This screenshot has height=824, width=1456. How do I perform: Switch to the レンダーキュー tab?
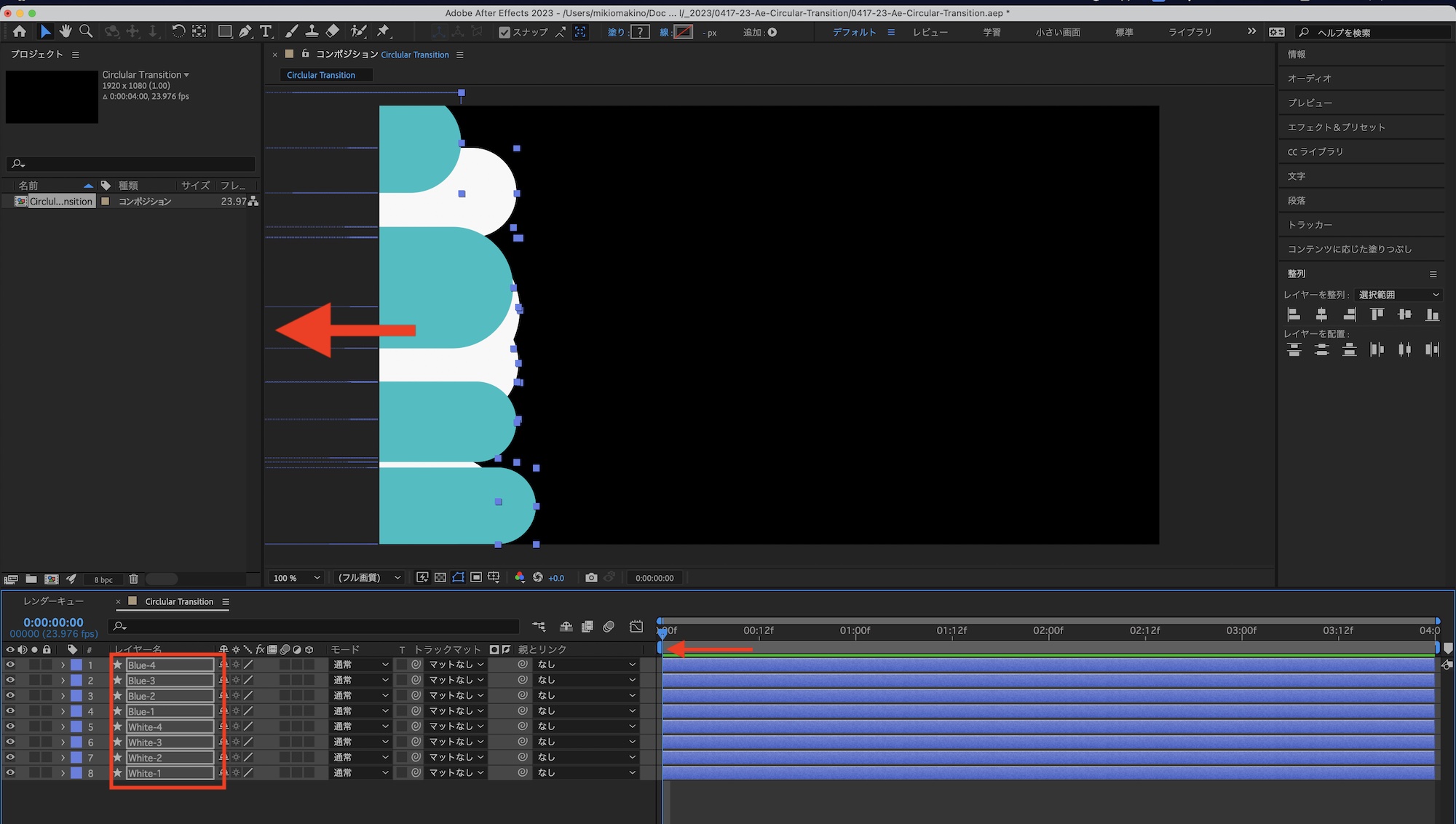[x=53, y=601]
